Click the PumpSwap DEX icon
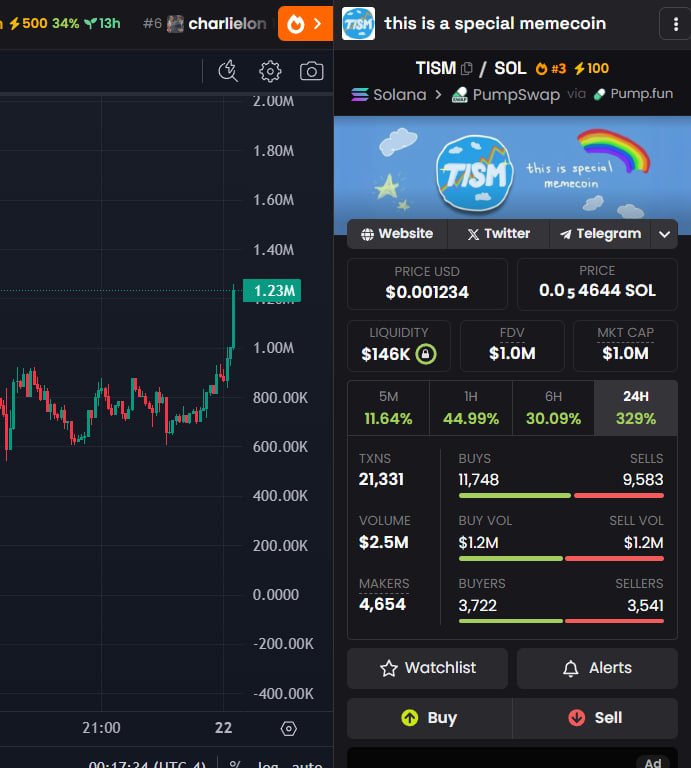The image size is (691, 768). tap(459, 95)
